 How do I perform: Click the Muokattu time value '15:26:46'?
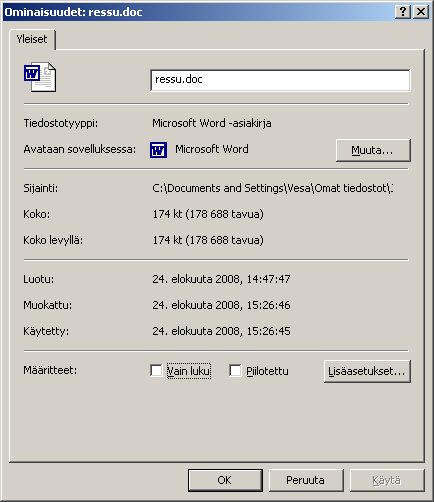coord(268,305)
